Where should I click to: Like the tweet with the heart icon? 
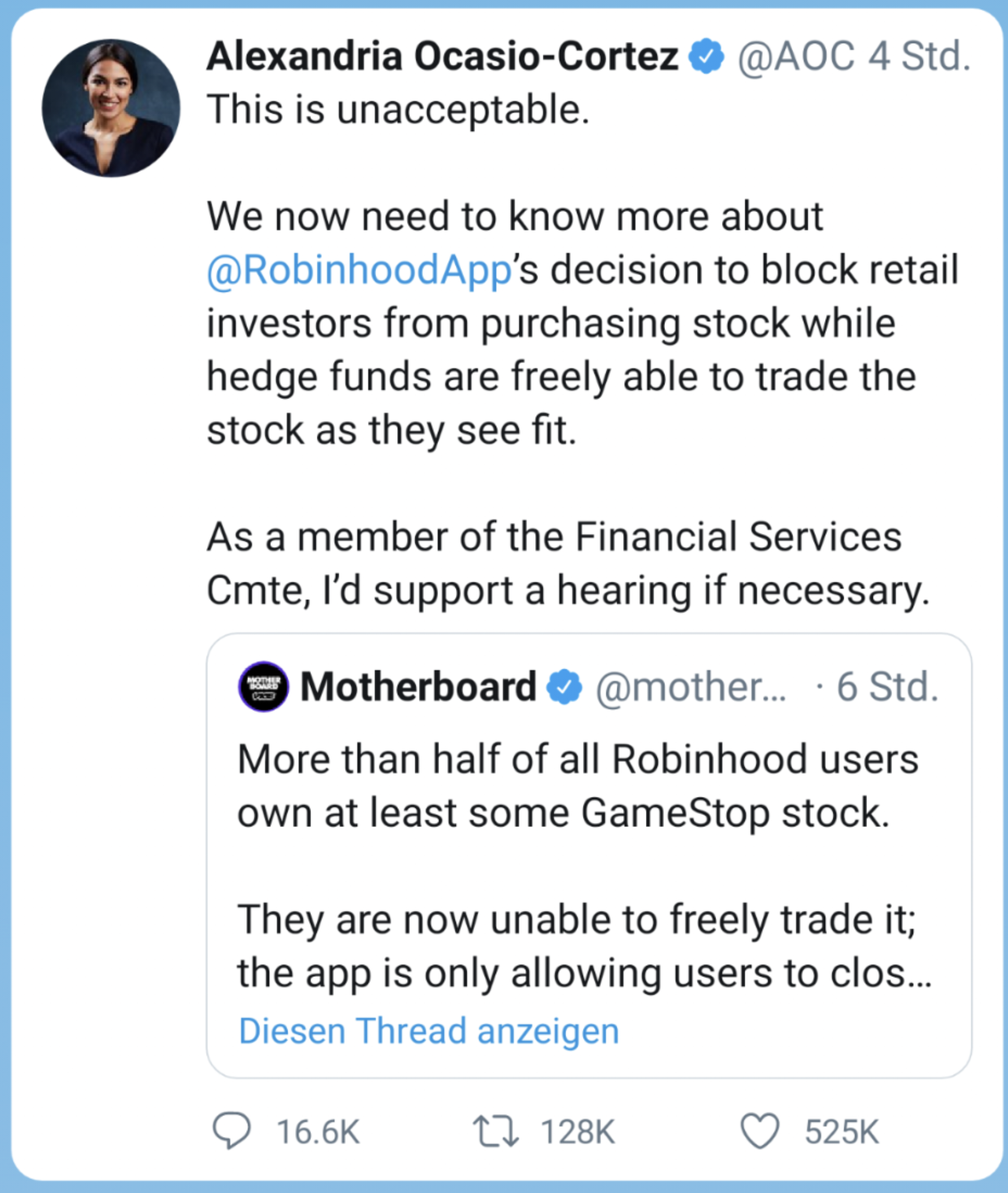coord(760,1131)
